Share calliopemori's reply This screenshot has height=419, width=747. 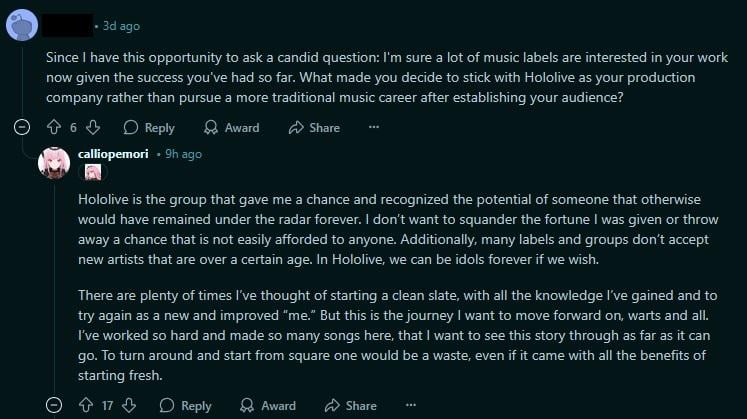point(351,406)
